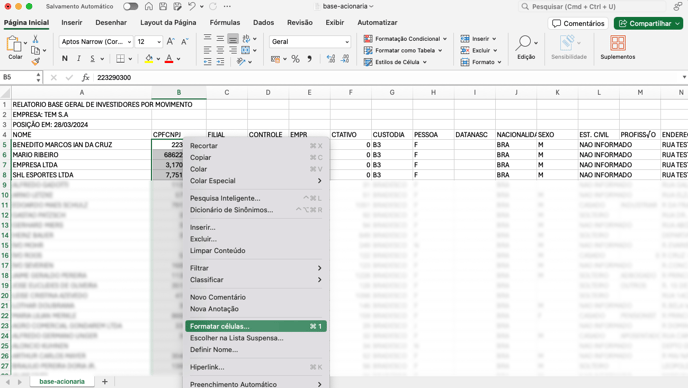The height and width of the screenshot is (388, 688).
Task: Click the Compartilhar button
Action: 649,23
